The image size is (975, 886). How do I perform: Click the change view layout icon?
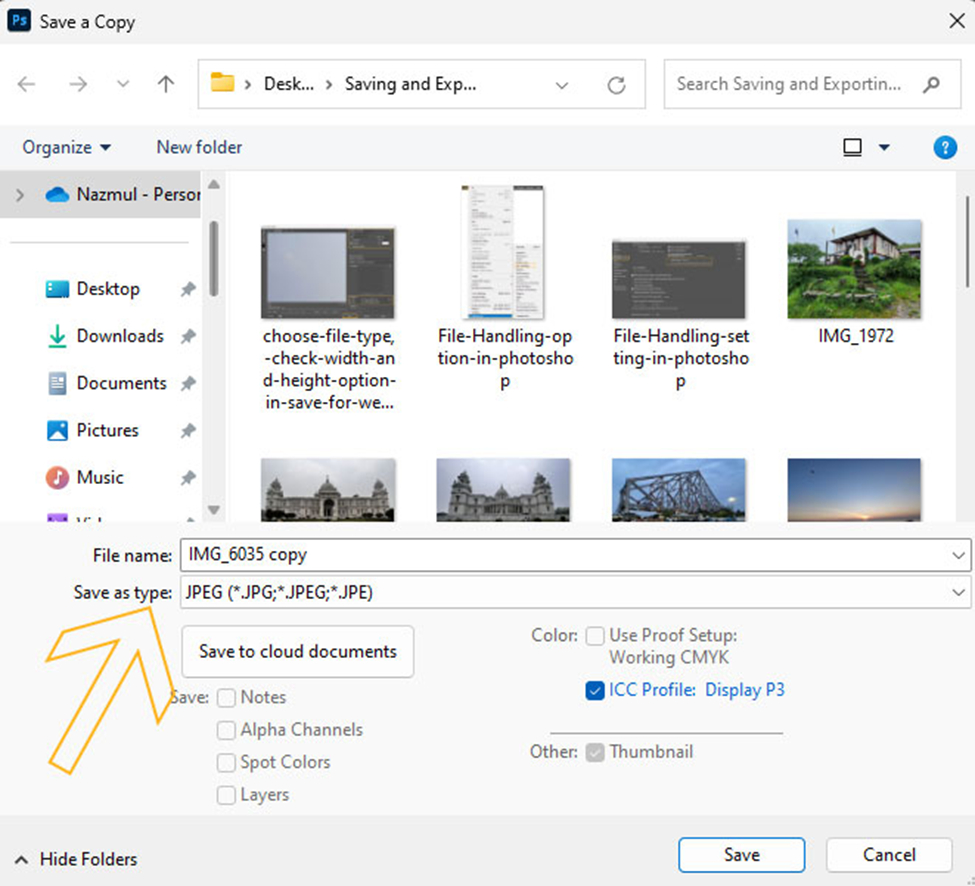point(852,148)
